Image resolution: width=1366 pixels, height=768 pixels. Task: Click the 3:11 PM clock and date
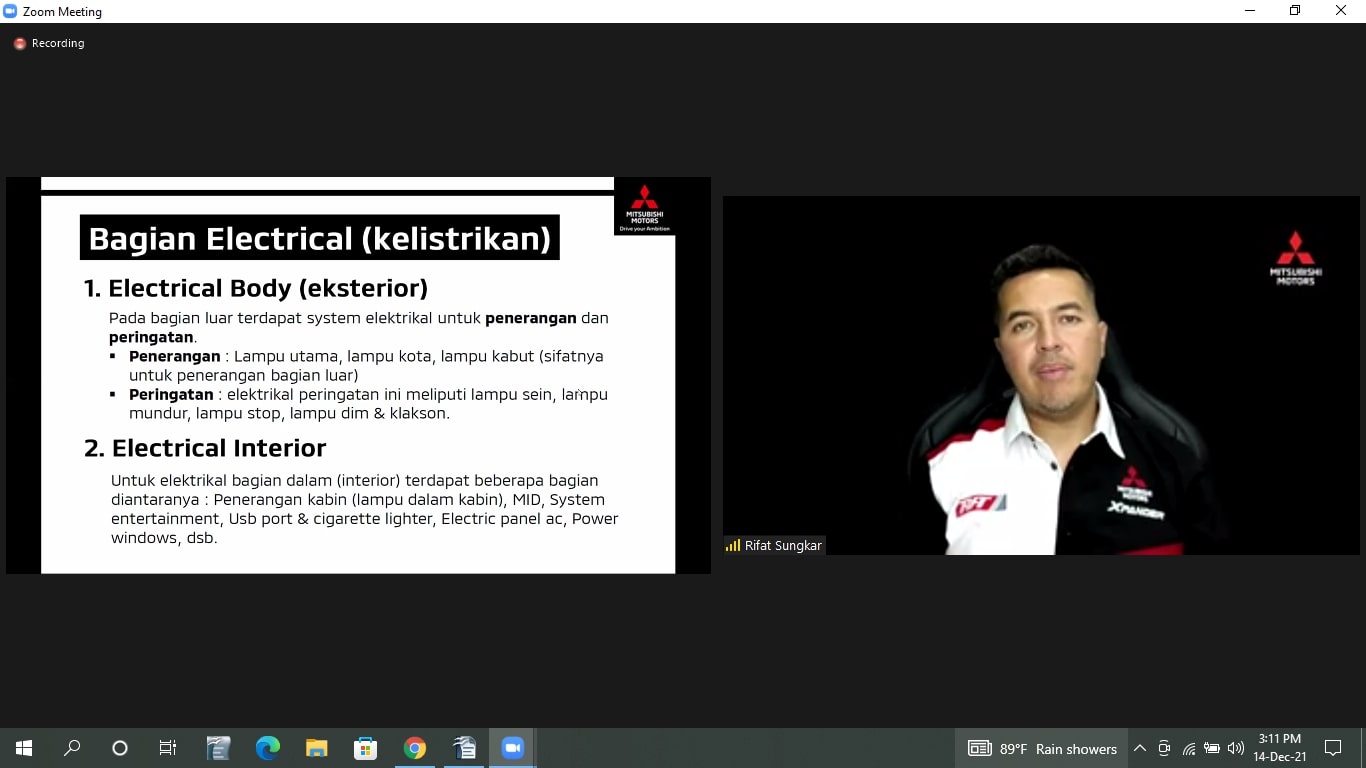pos(1279,748)
